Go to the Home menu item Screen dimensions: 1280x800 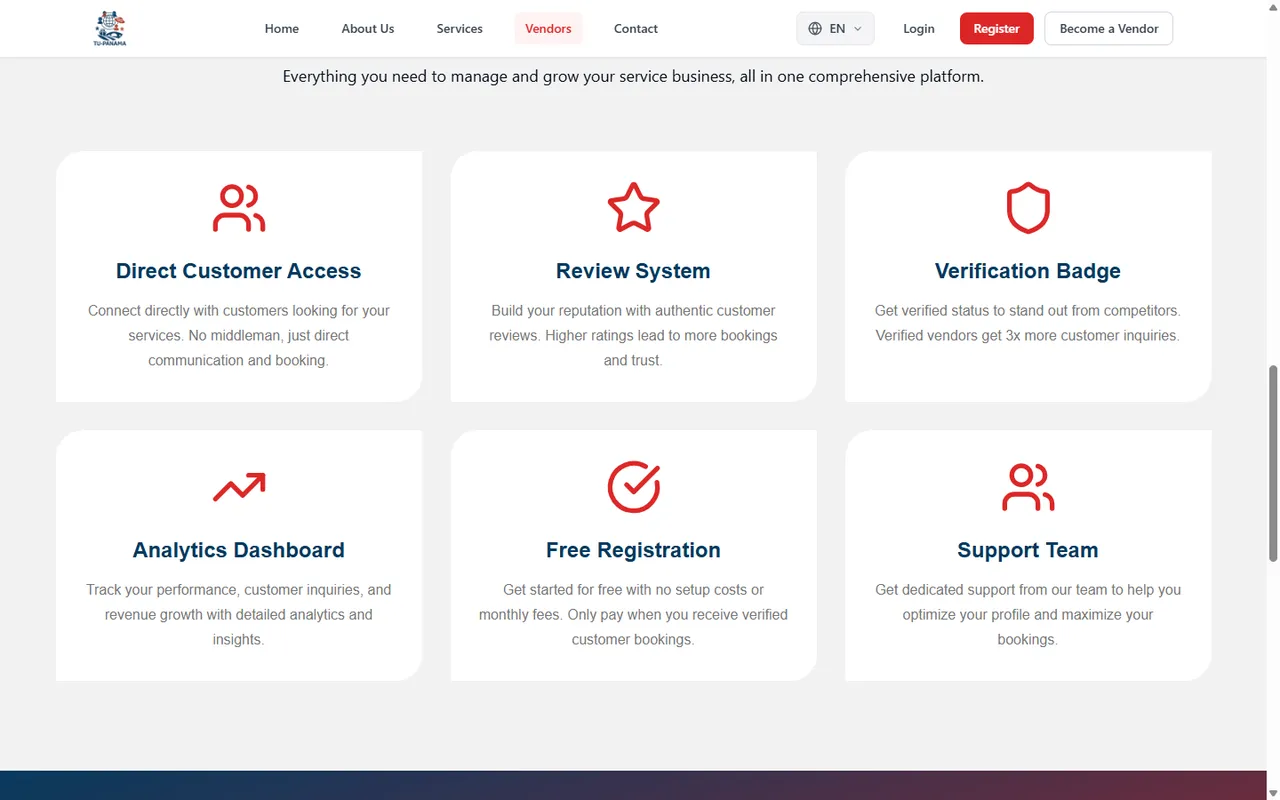pos(281,29)
